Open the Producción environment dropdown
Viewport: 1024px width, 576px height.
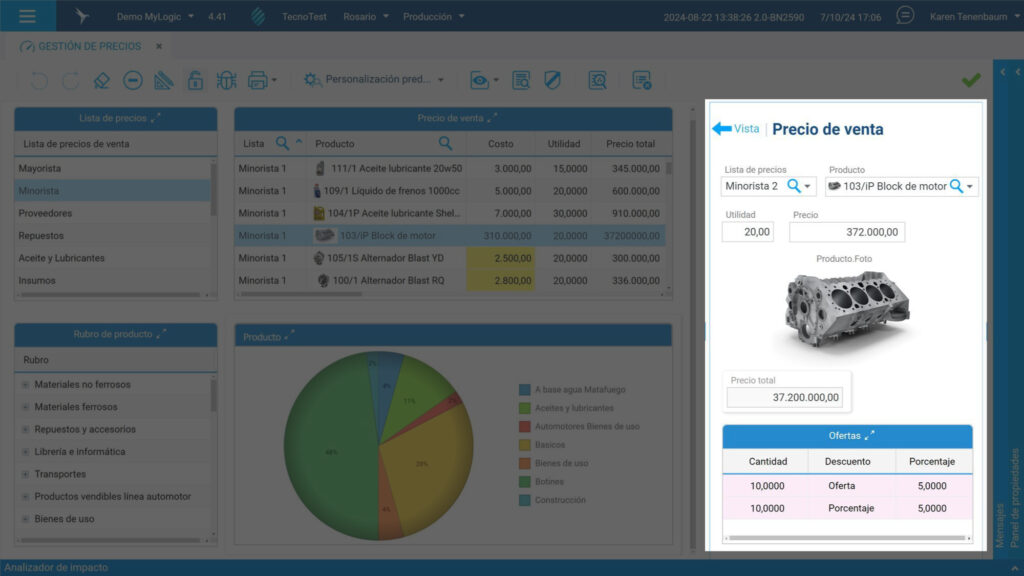(434, 16)
